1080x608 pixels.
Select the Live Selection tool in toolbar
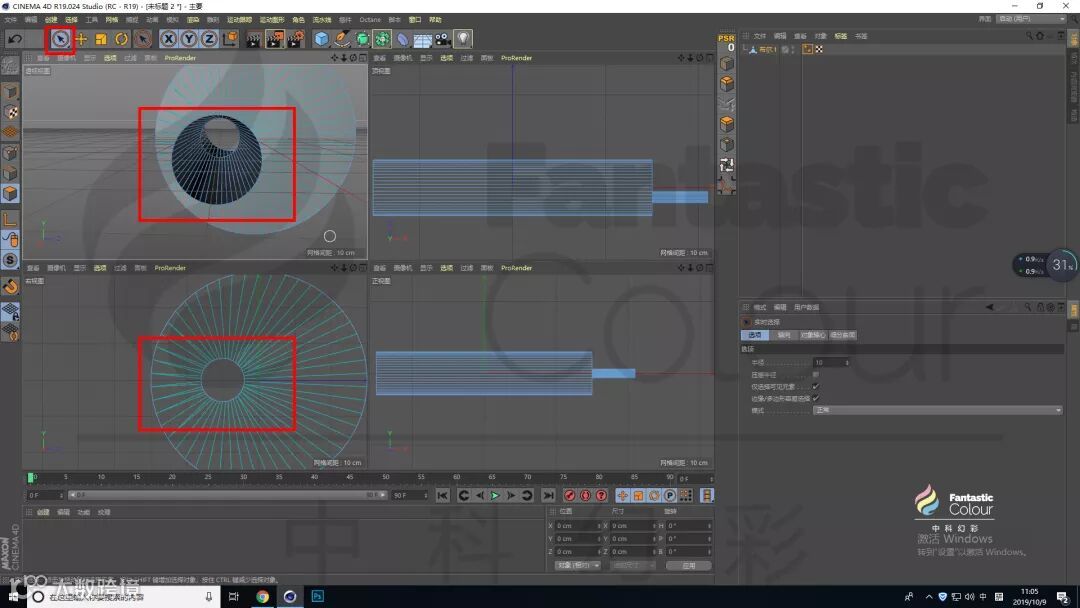(x=60, y=39)
